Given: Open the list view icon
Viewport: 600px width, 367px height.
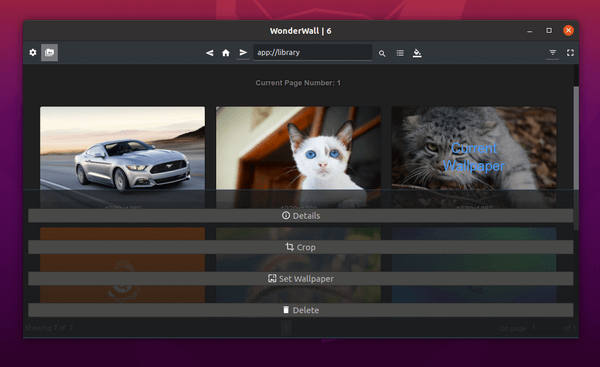Looking at the screenshot, I should click(400, 53).
